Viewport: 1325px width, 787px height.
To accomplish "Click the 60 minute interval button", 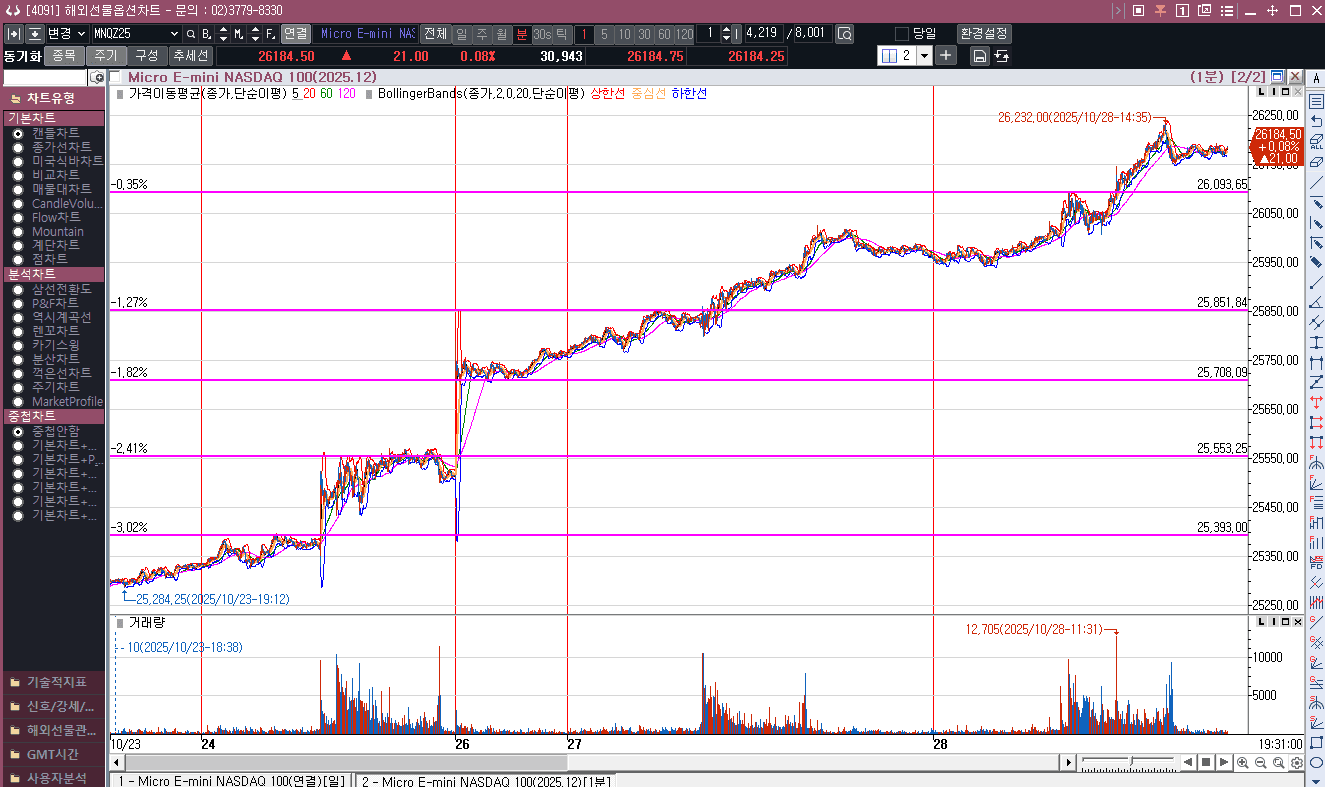I will 664,34.
